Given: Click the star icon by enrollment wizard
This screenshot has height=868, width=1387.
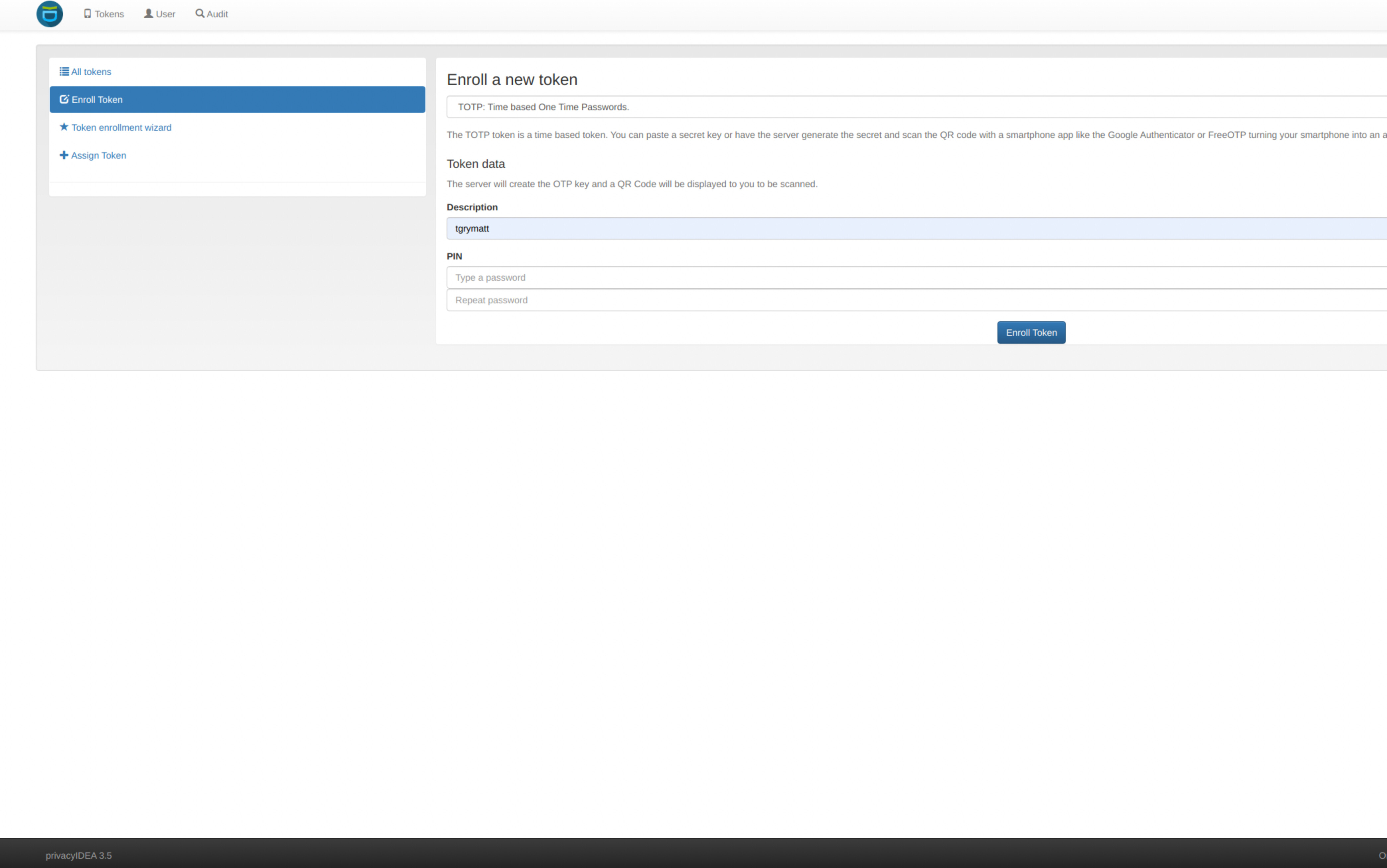Looking at the screenshot, I should pos(64,127).
